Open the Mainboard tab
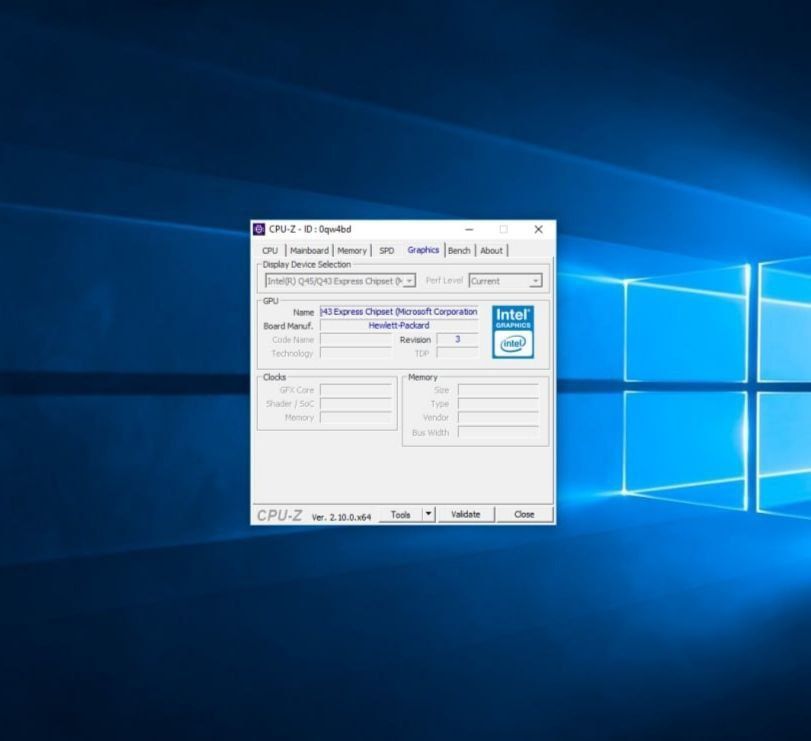 309,250
